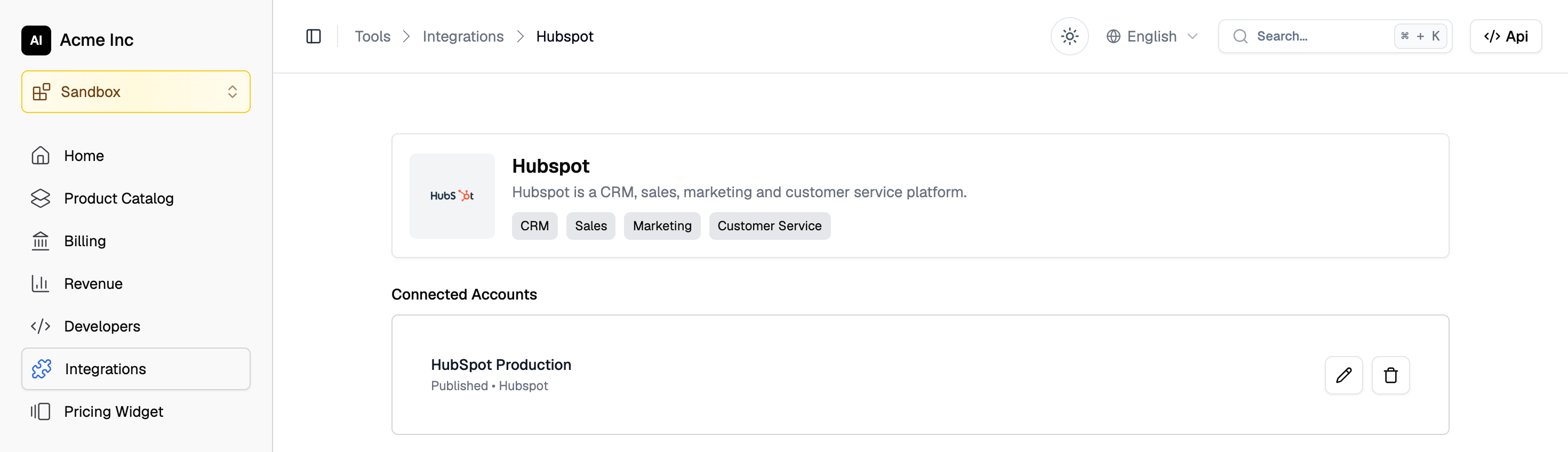Image resolution: width=1568 pixels, height=452 pixels.
Task: Click the Acme Inc logo
Action: point(36,40)
